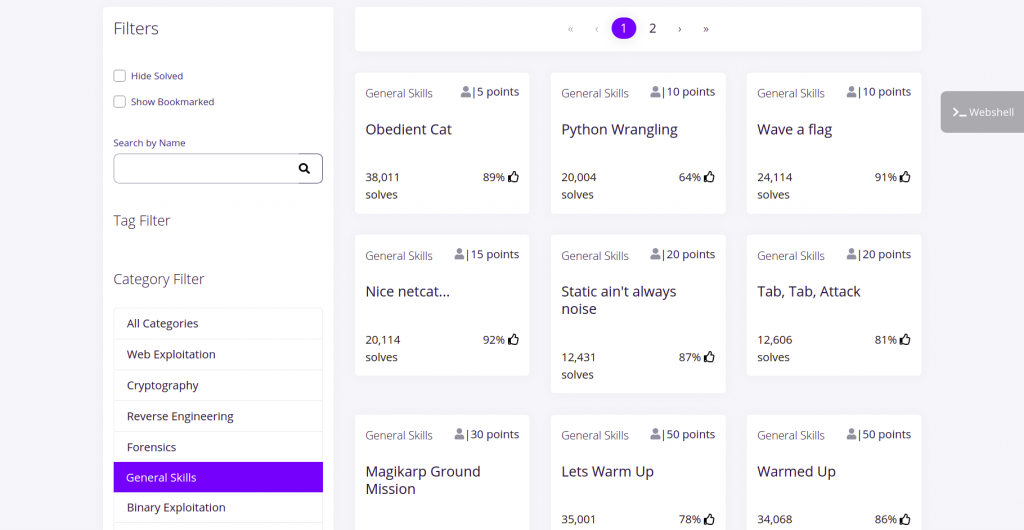Open the Webshell panel button

click(982, 112)
